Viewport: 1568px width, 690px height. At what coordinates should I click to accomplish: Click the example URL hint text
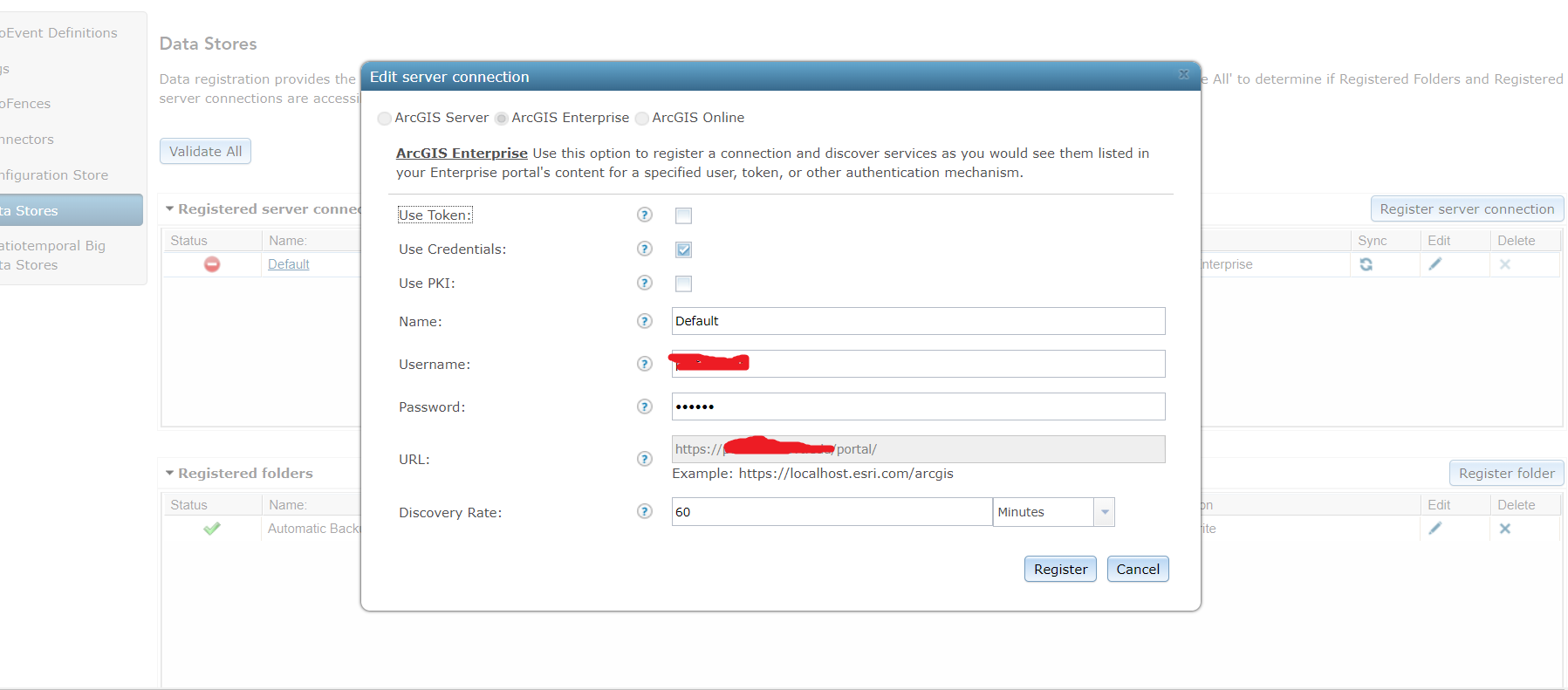pyautogui.click(x=812, y=474)
